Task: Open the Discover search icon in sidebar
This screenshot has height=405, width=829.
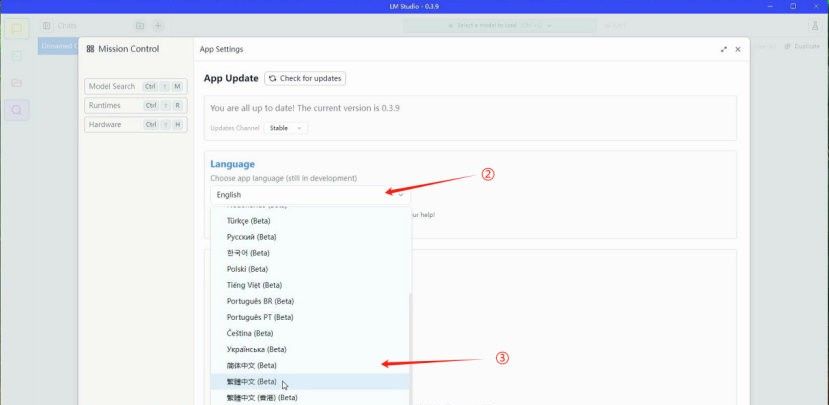Action: click(x=17, y=110)
